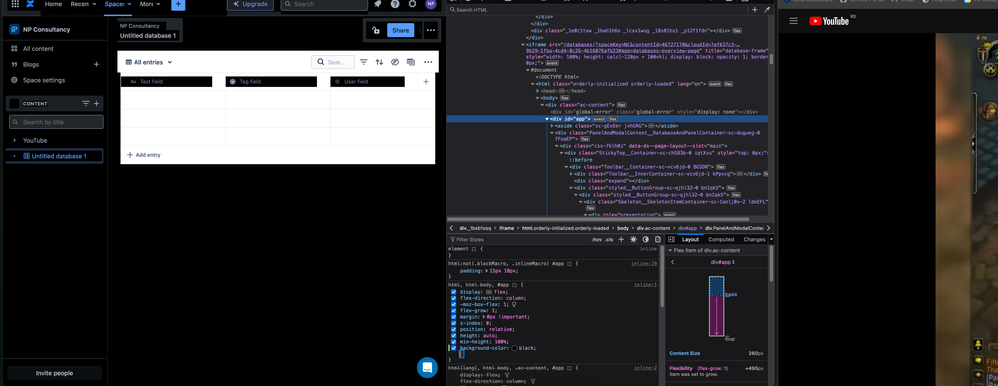Open the Spaces dropdown menu

118,4
